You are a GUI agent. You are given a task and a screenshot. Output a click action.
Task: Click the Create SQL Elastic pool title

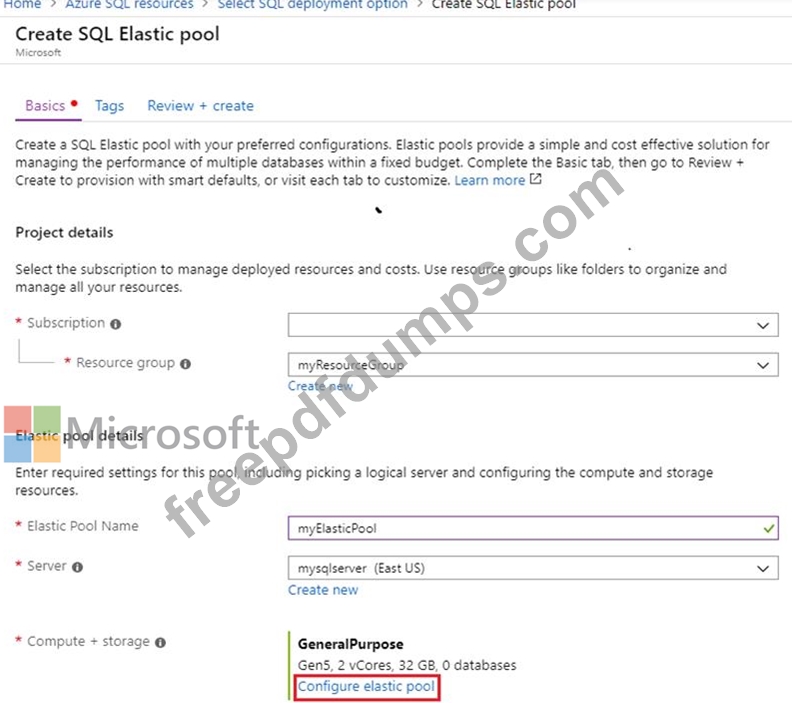tap(117, 34)
